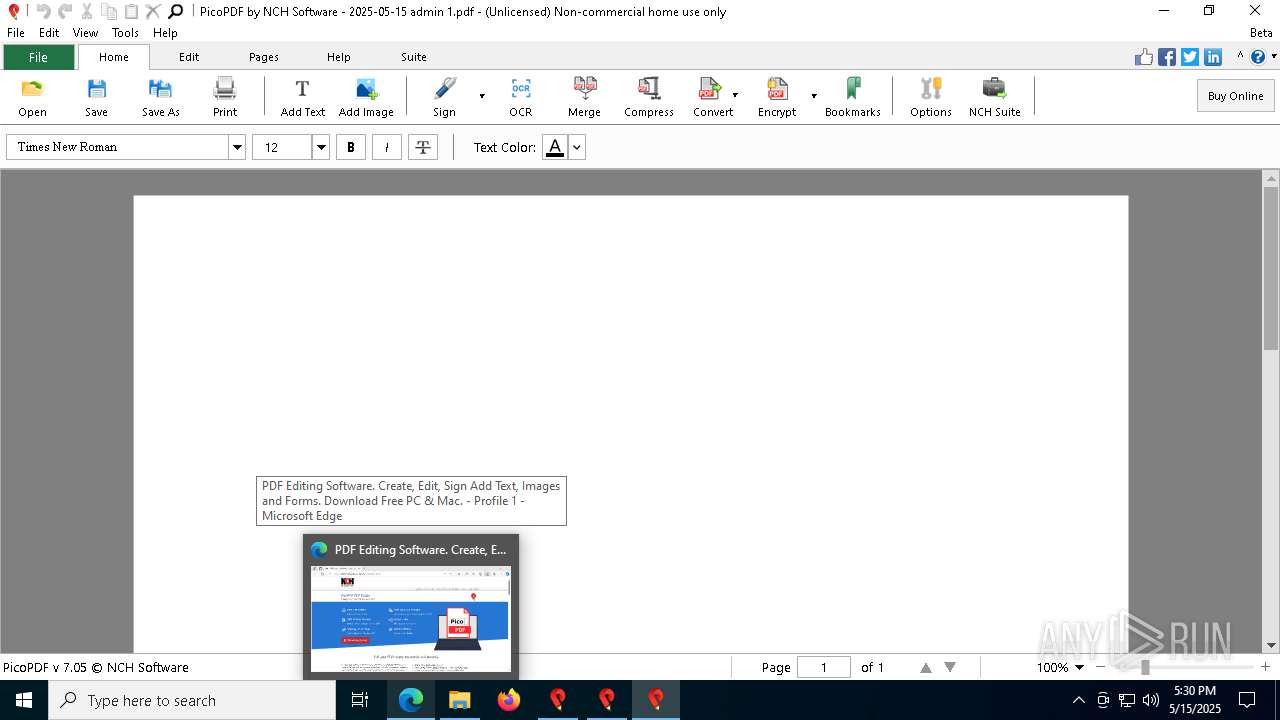
Task: Switch to the Suite ribbon tab
Action: (x=414, y=57)
